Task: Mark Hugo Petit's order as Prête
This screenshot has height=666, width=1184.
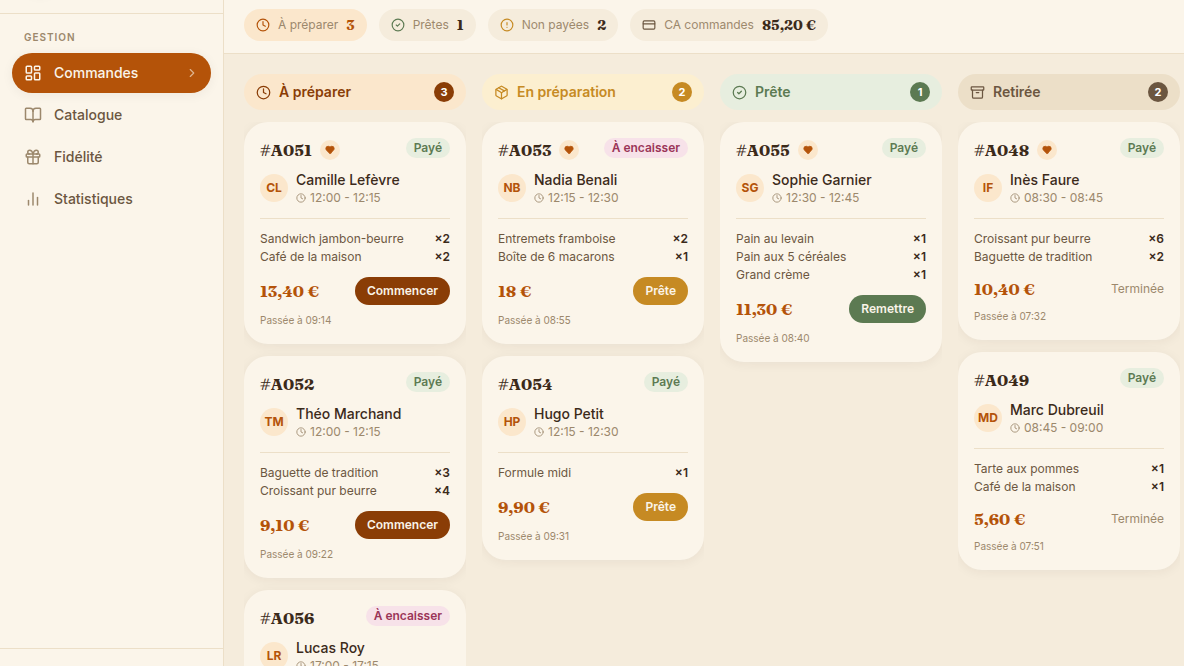Action: 660,507
